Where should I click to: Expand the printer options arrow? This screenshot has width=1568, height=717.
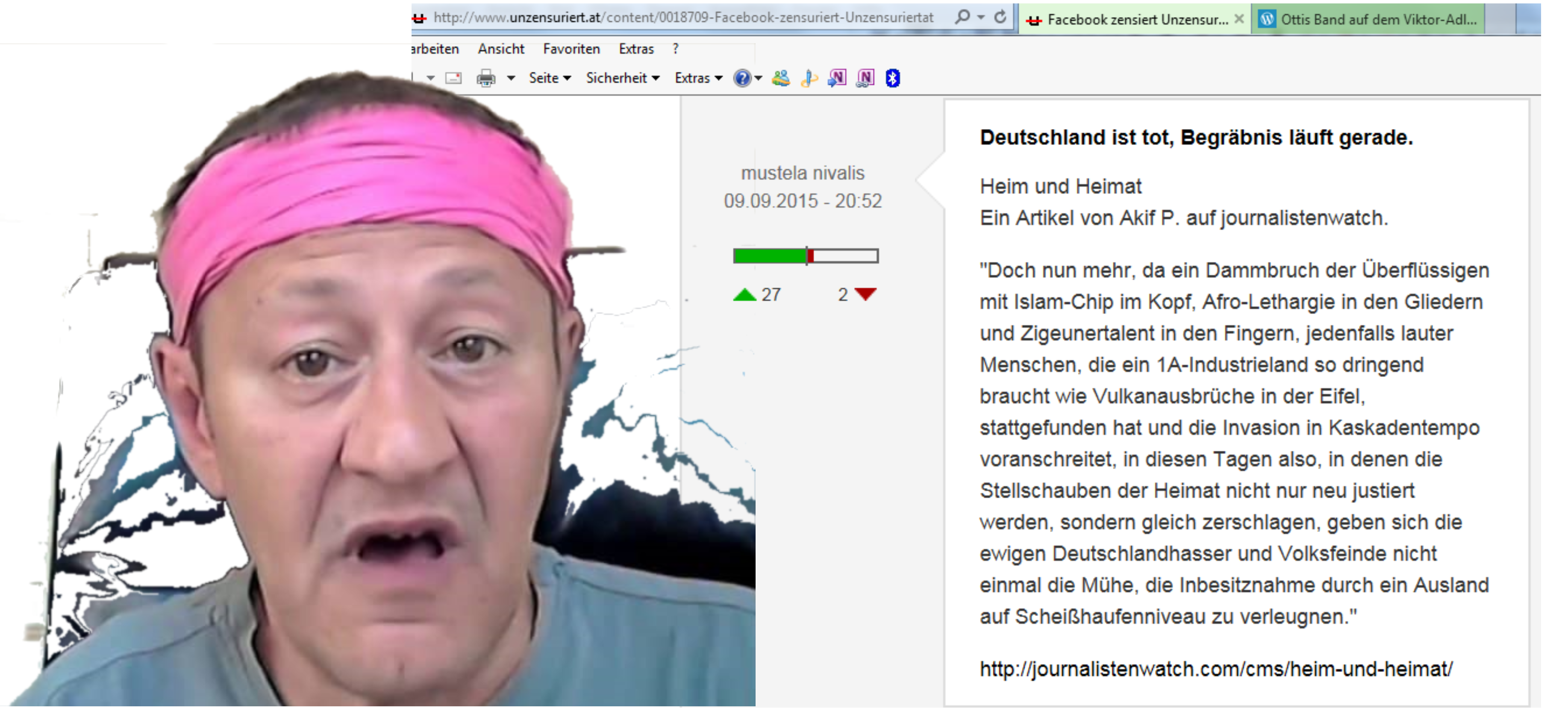click(511, 78)
